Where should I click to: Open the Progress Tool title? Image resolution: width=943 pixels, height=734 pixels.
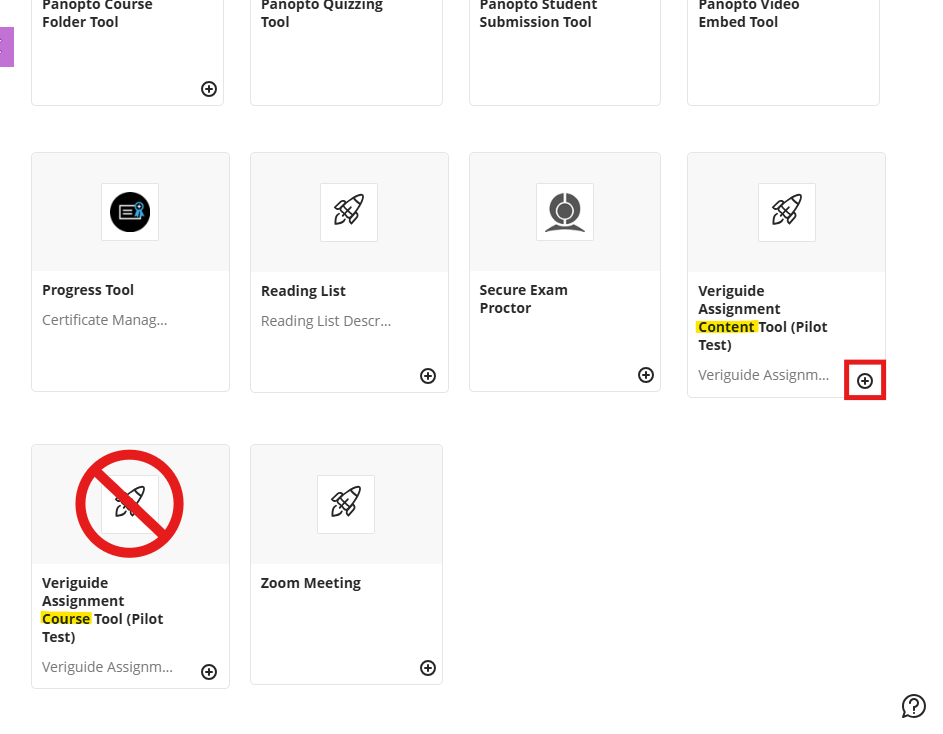(88, 290)
